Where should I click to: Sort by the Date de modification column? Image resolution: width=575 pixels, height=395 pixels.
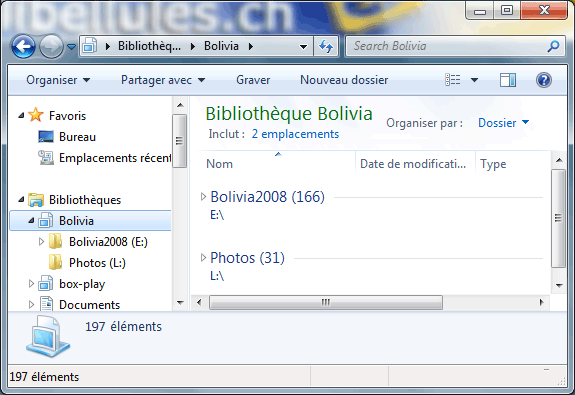[x=413, y=164]
